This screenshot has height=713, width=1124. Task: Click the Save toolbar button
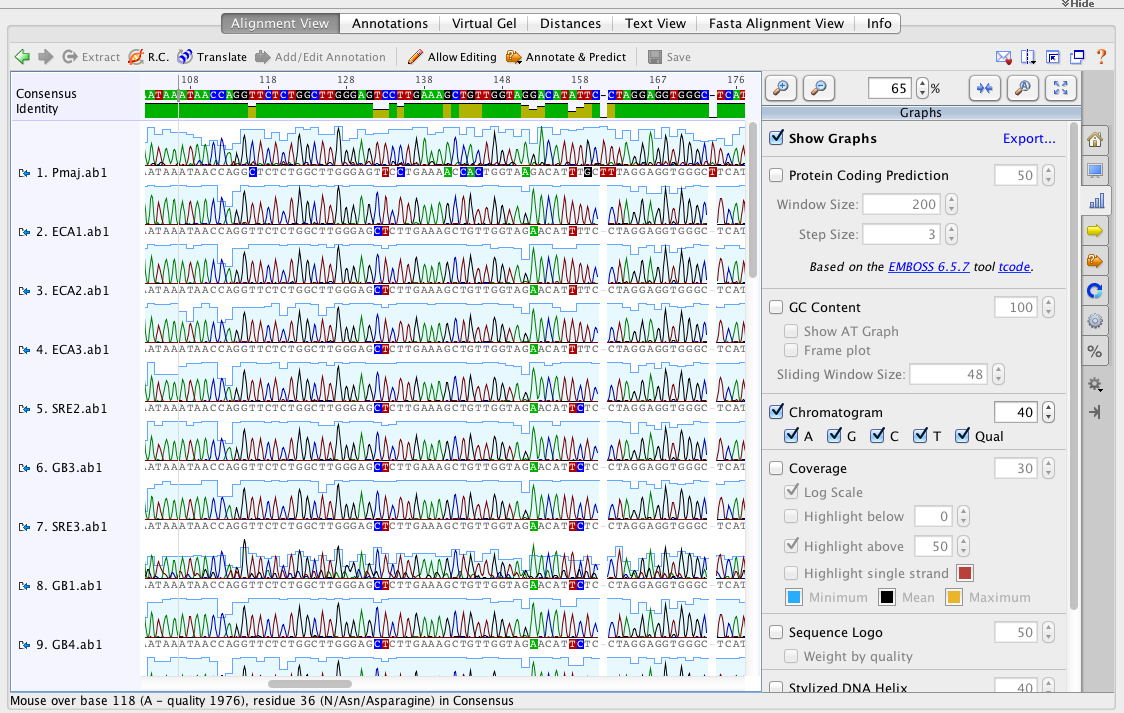coord(669,57)
